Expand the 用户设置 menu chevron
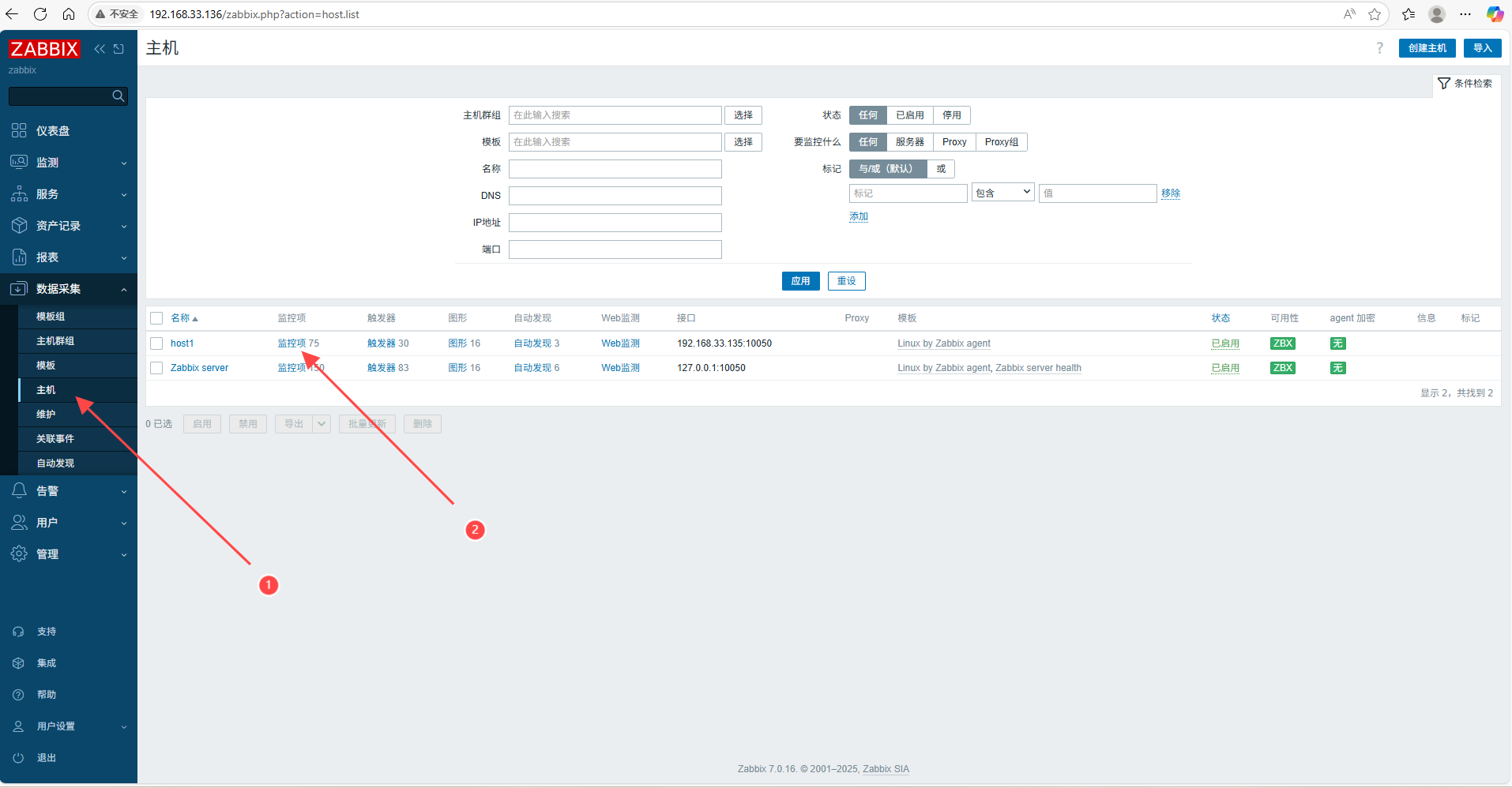The height and width of the screenshot is (788, 1512). 124,727
